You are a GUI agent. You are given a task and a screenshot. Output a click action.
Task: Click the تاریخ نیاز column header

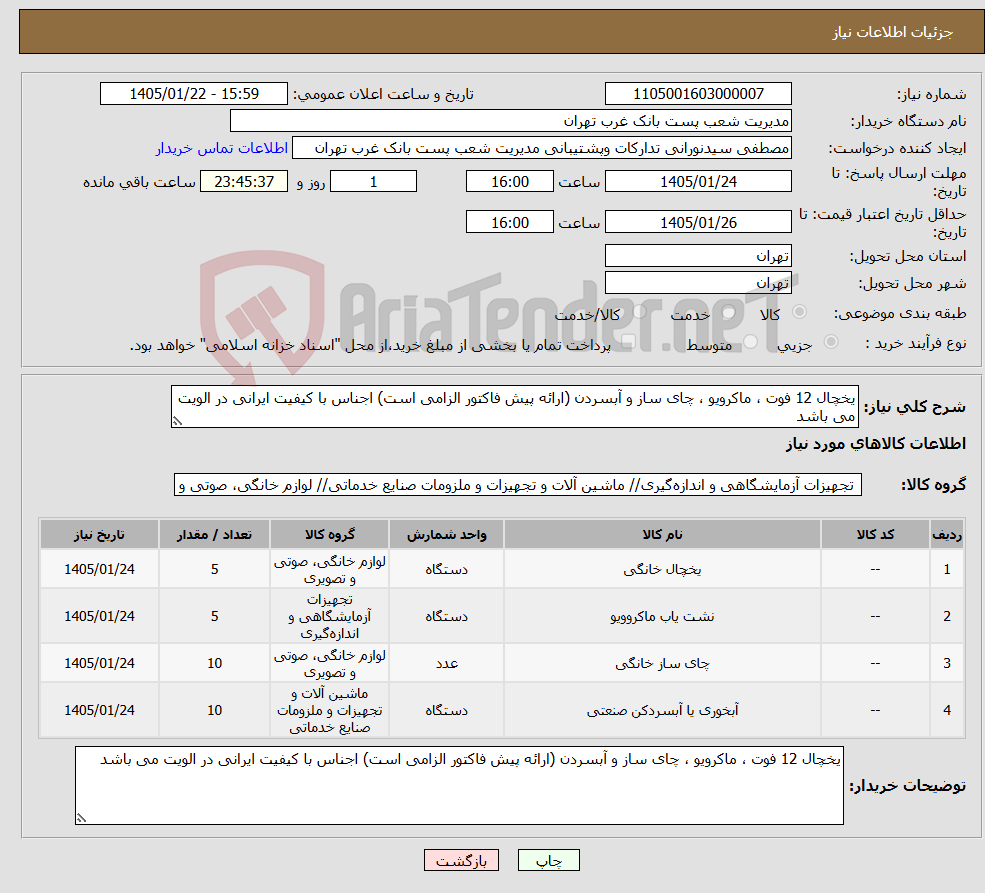coord(99,534)
